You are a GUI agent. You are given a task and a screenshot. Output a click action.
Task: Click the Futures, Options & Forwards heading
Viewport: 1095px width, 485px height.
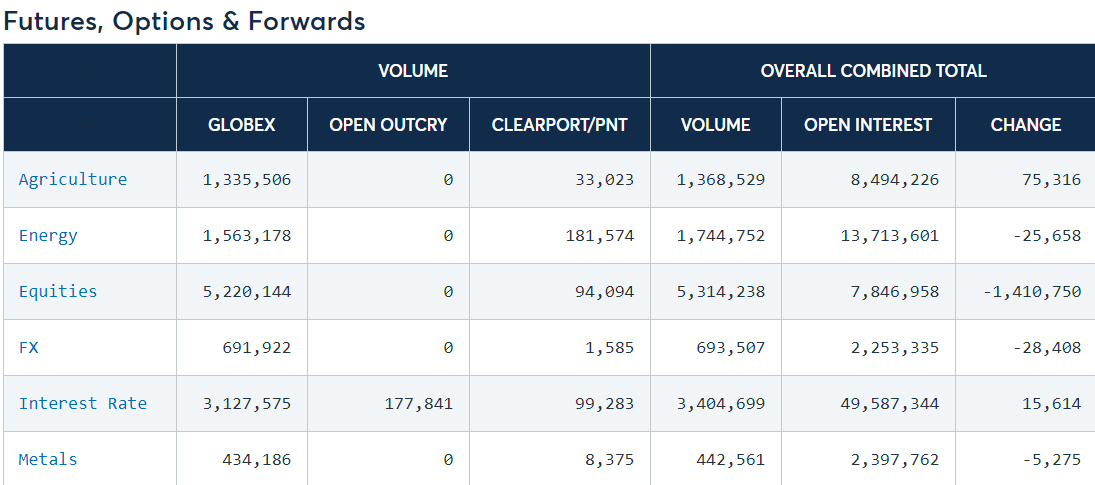(x=184, y=21)
